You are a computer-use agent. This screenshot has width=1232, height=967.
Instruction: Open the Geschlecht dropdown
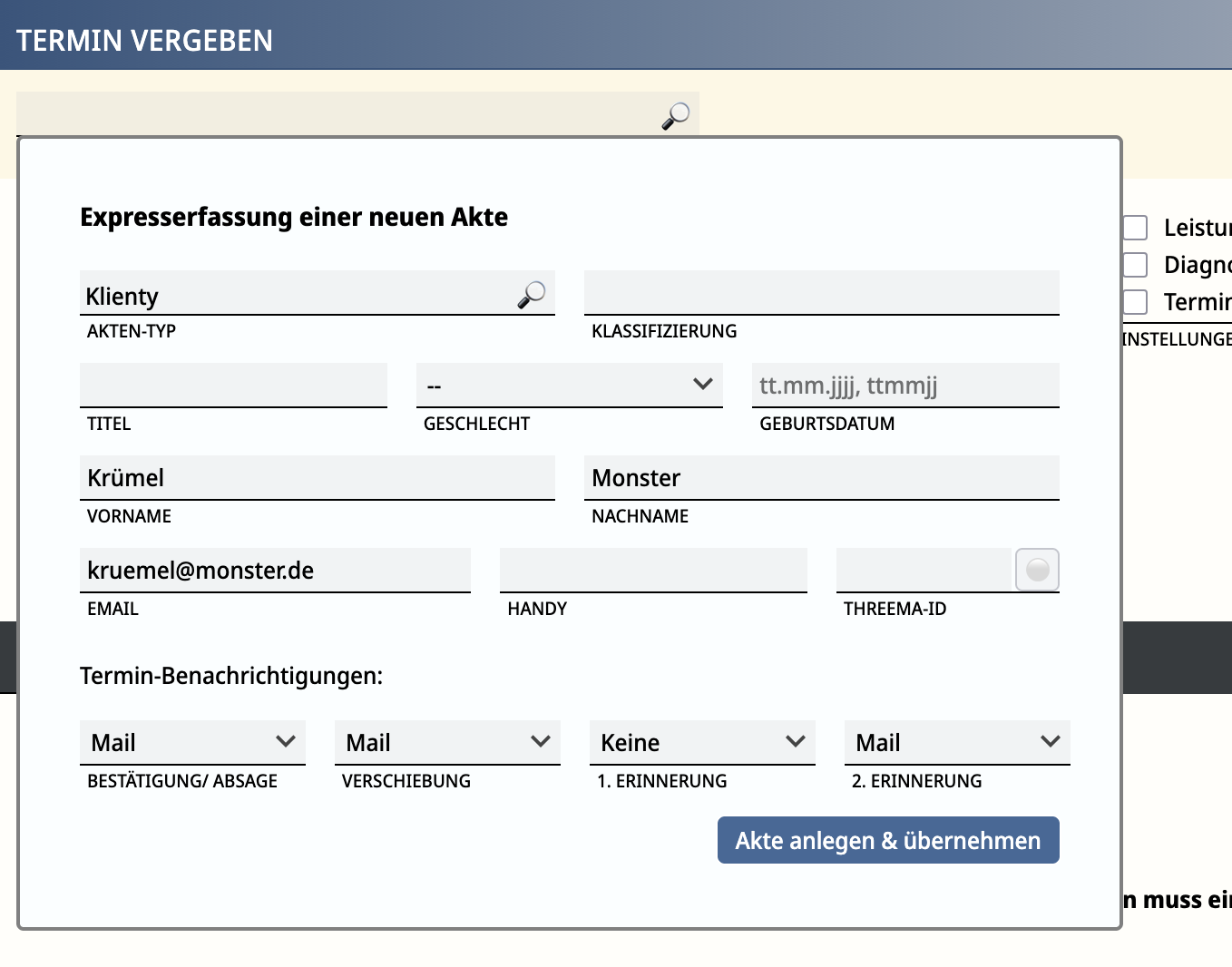pyautogui.click(x=569, y=386)
